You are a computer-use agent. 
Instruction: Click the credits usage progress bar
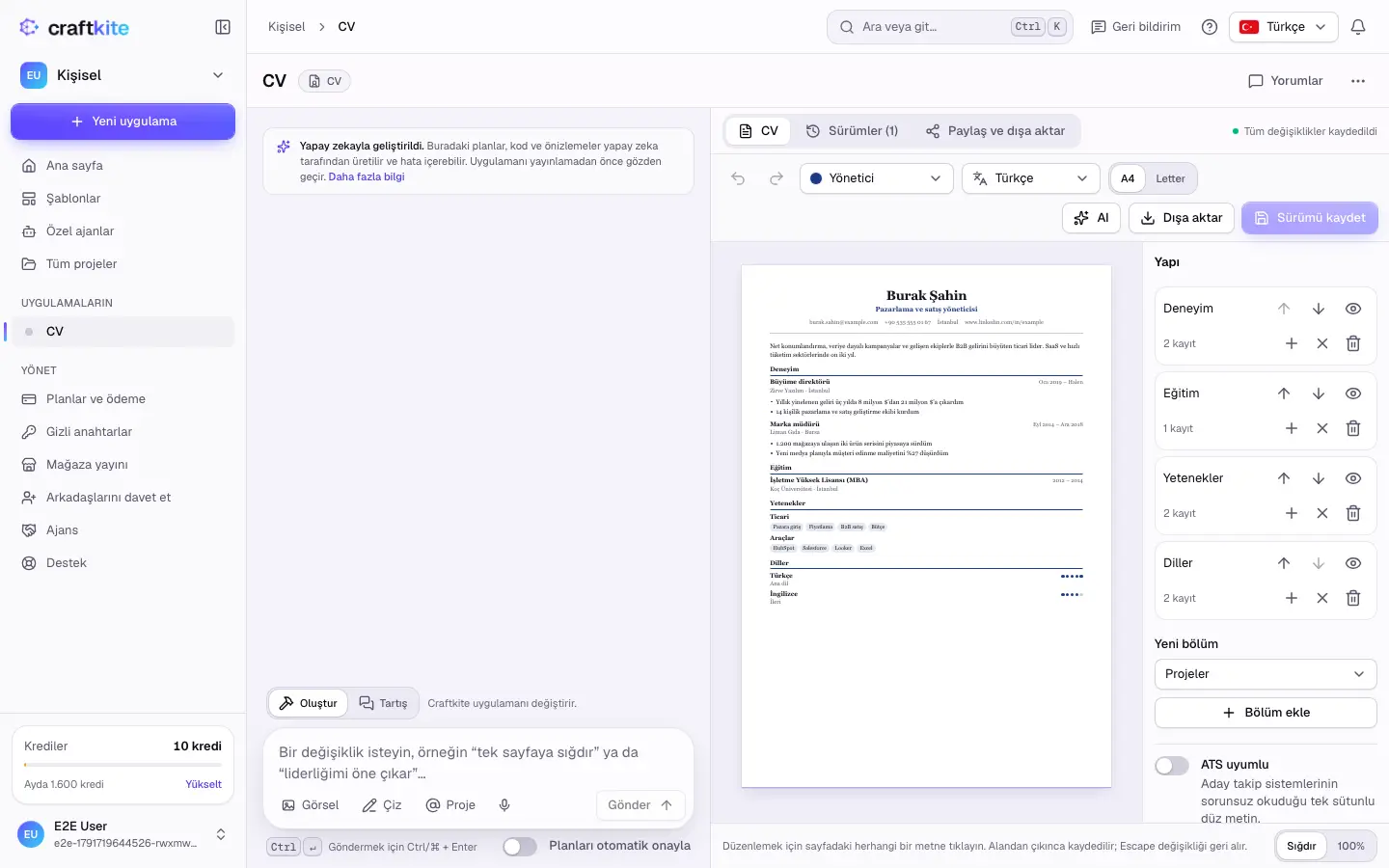[x=123, y=765]
